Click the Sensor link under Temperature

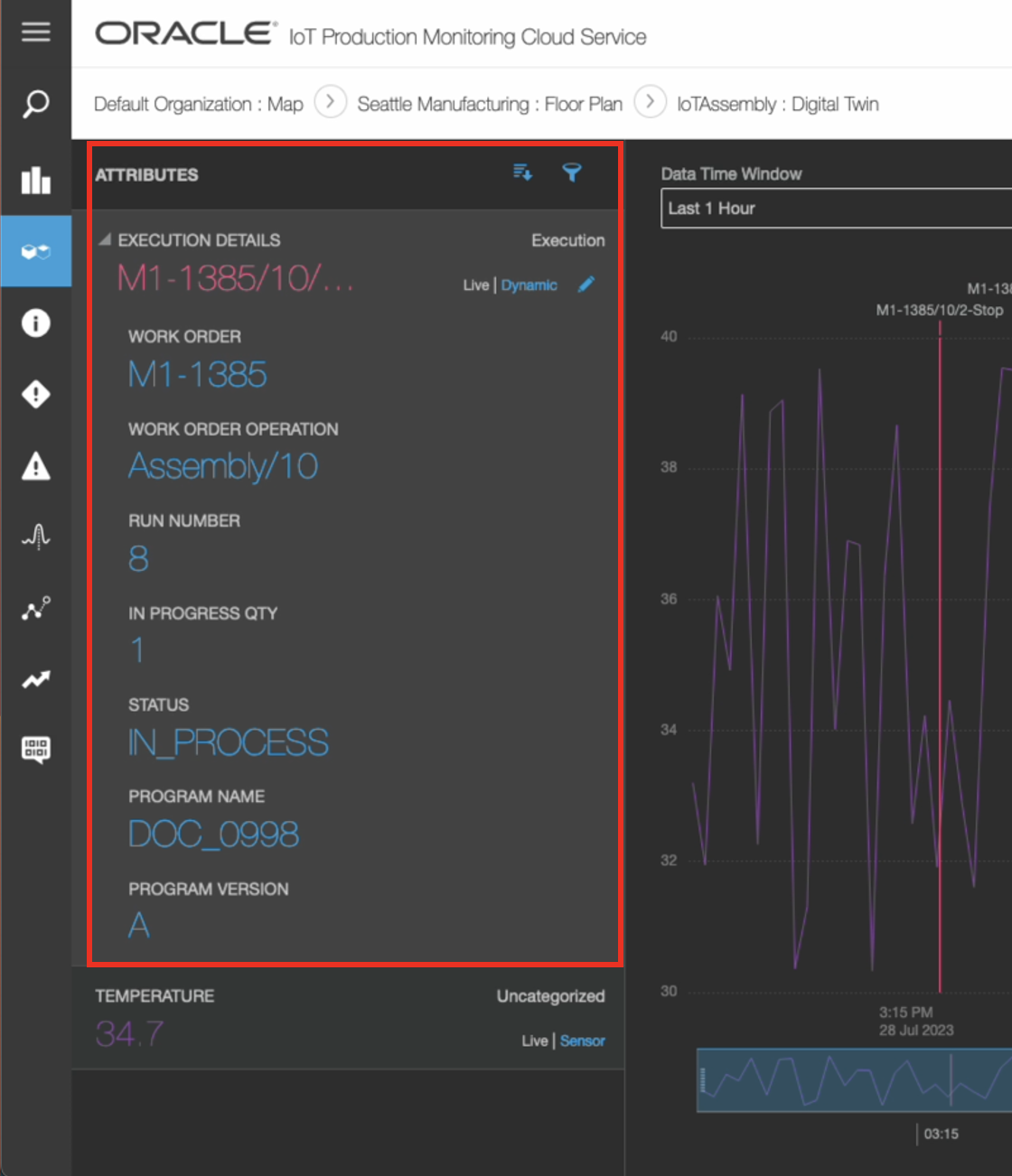pos(582,1041)
